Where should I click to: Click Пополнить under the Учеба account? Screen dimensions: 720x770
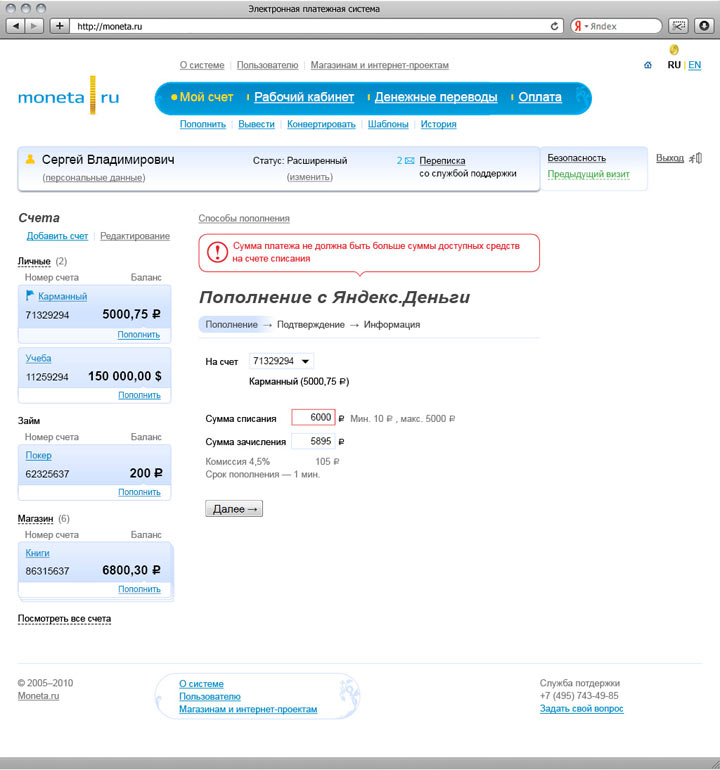tap(138, 395)
